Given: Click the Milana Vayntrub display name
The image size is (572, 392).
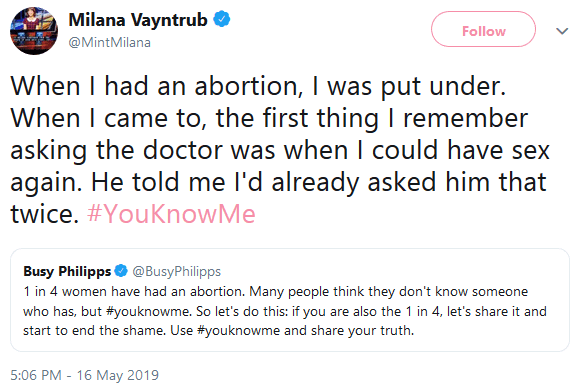Looking at the screenshot, I should pos(138,20).
